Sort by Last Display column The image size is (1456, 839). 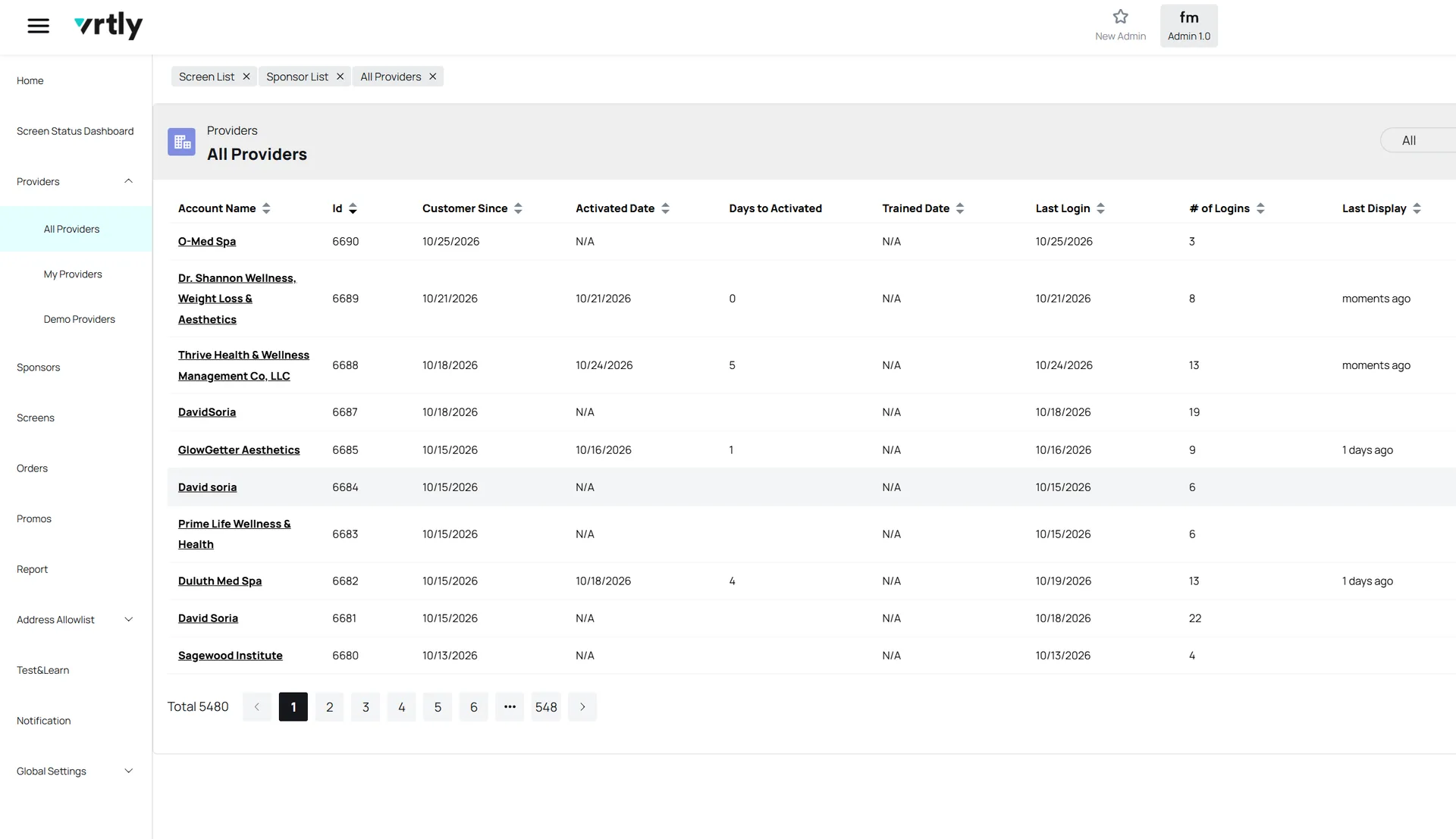1417,208
